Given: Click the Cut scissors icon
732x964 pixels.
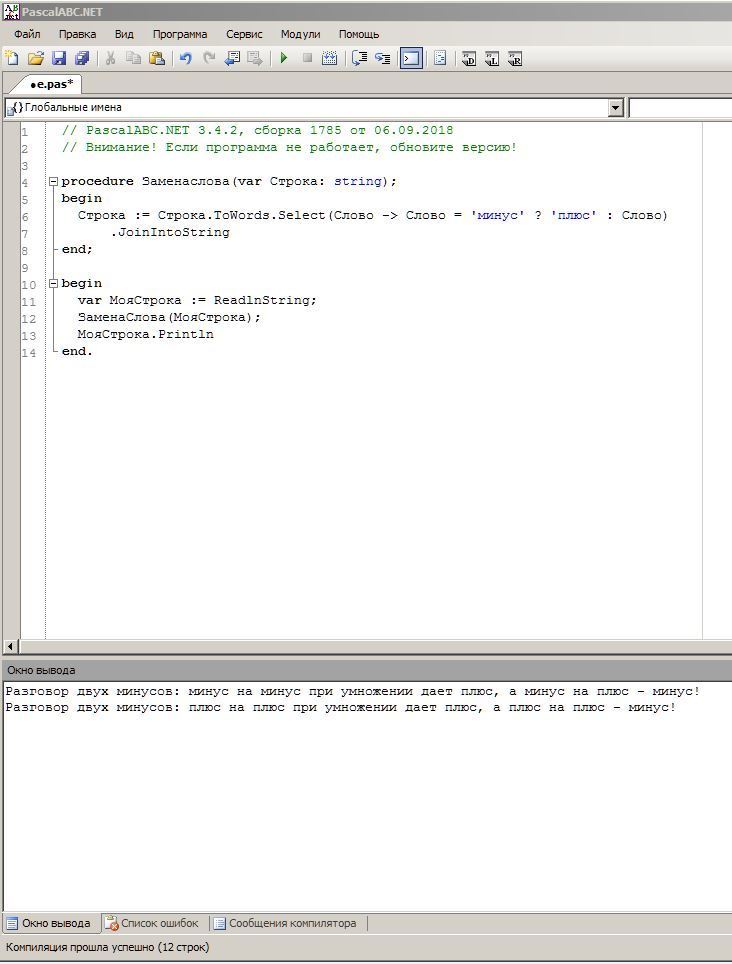Looking at the screenshot, I should click(x=110, y=58).
